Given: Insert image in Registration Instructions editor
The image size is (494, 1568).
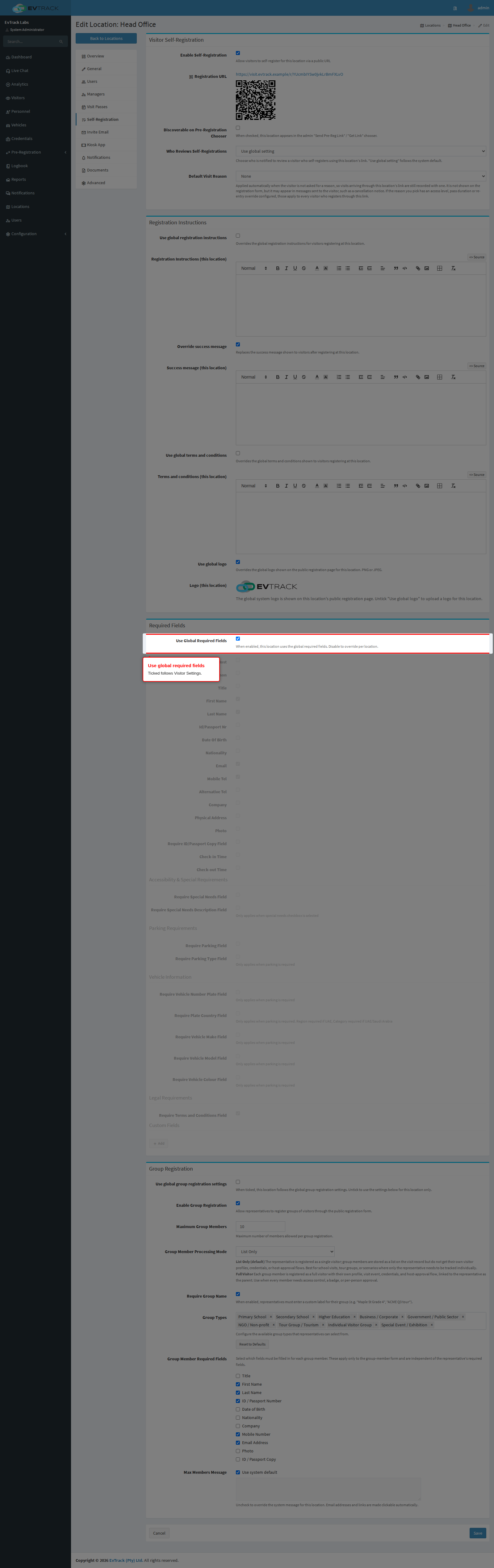Looking at the screenshot, I should (x=426, y=269).
